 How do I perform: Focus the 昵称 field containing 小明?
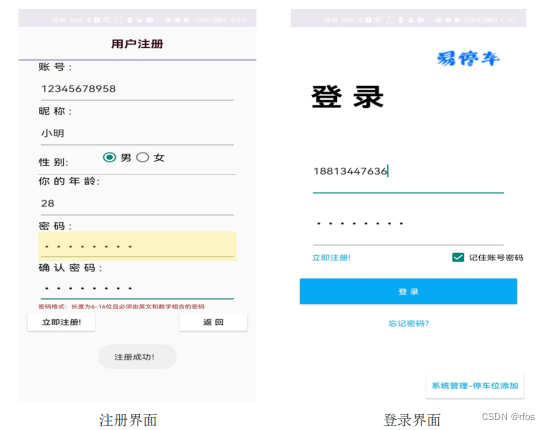[137, 133]
